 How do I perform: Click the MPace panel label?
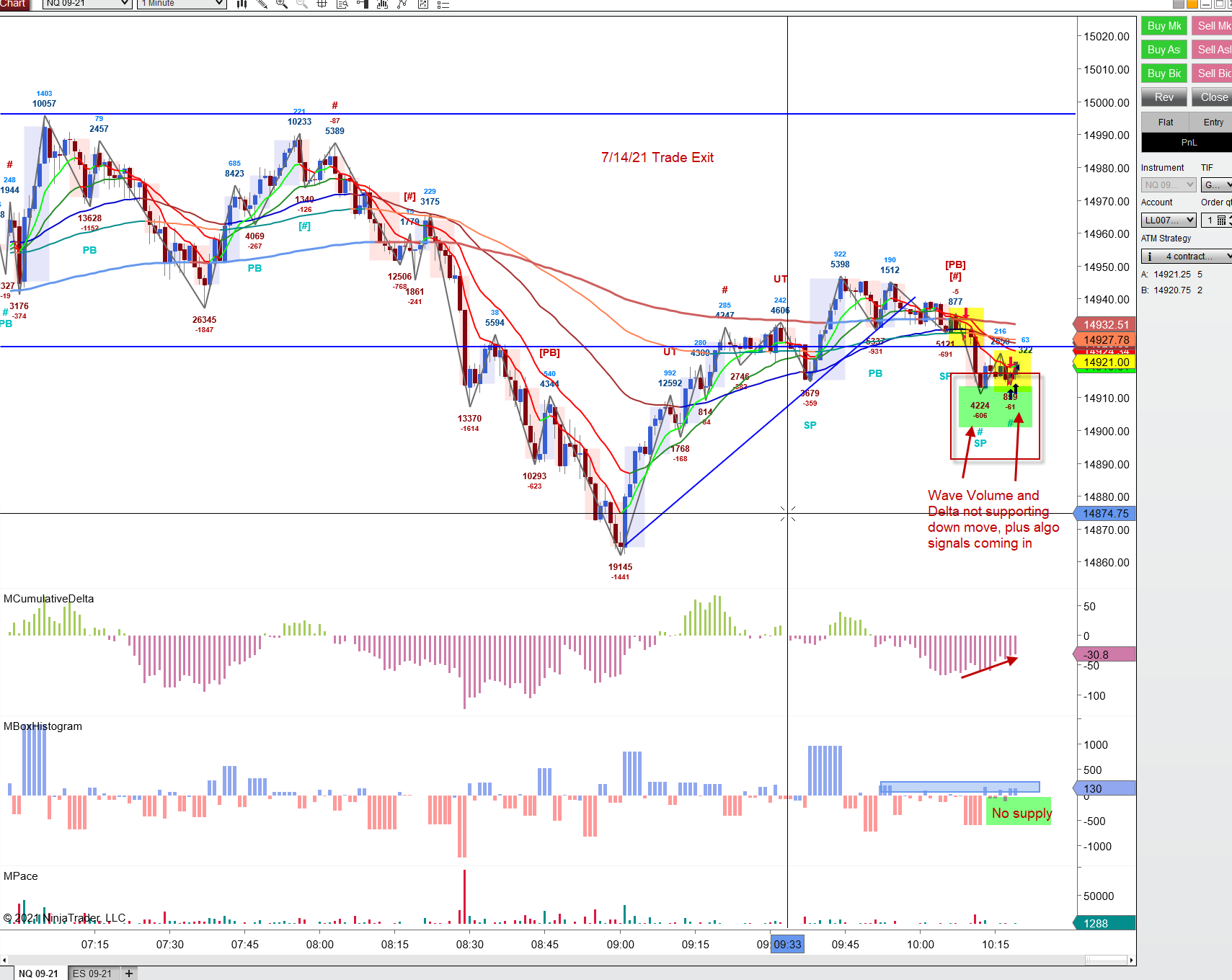pos(20,876)
